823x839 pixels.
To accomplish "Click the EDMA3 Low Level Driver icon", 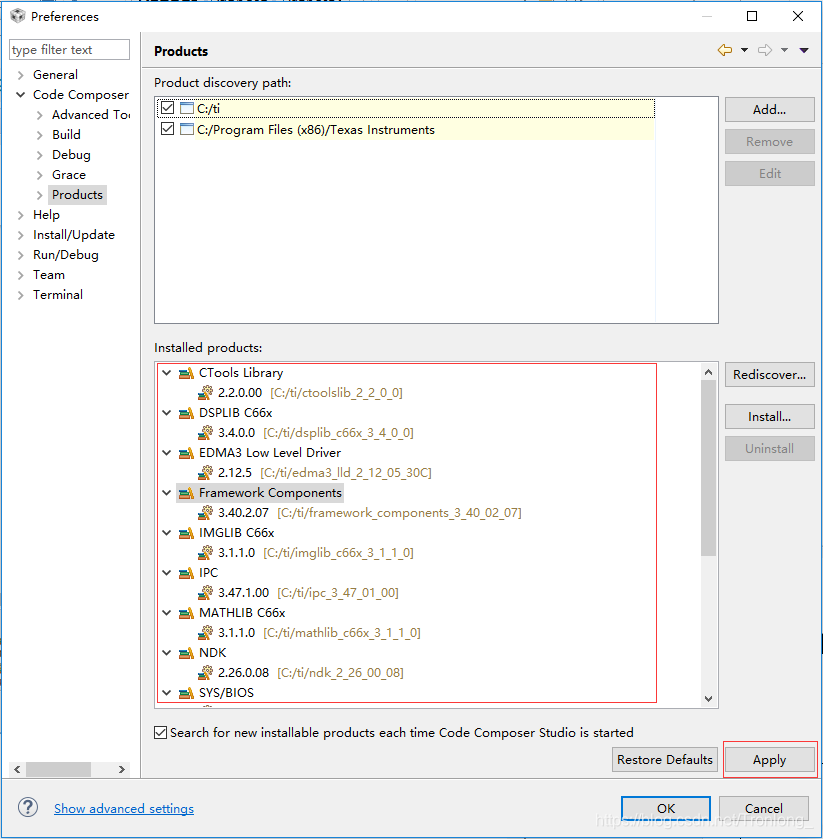I will pyautogui.click(x=186, y=453).
